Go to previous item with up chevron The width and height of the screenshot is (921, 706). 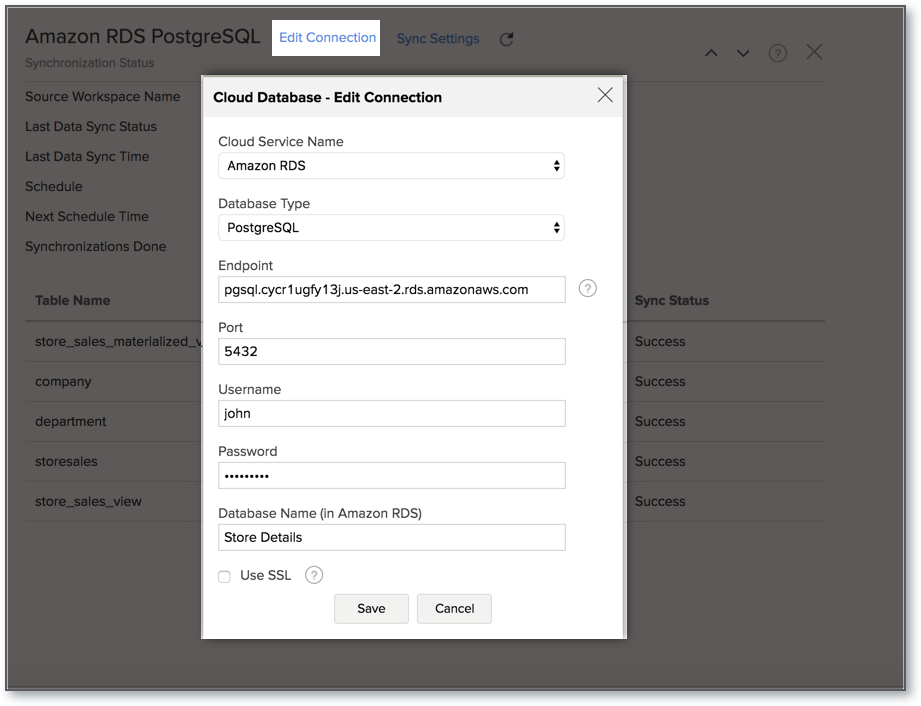coord(711,53)
